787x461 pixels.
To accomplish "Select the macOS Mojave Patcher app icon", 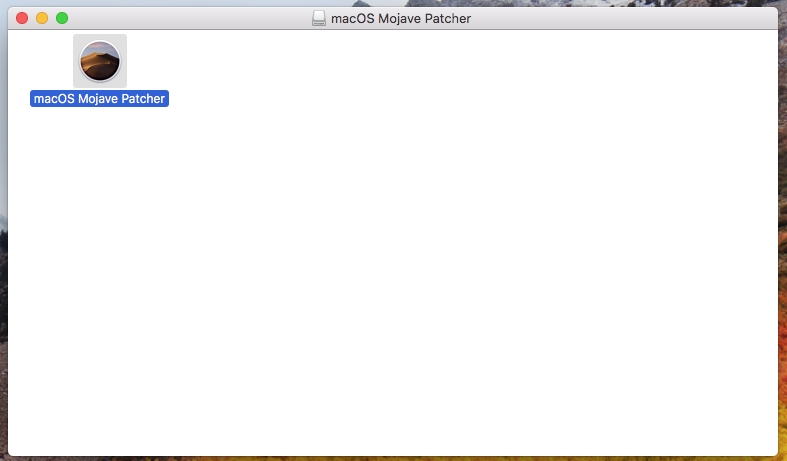I will click(x=100, y=61).
